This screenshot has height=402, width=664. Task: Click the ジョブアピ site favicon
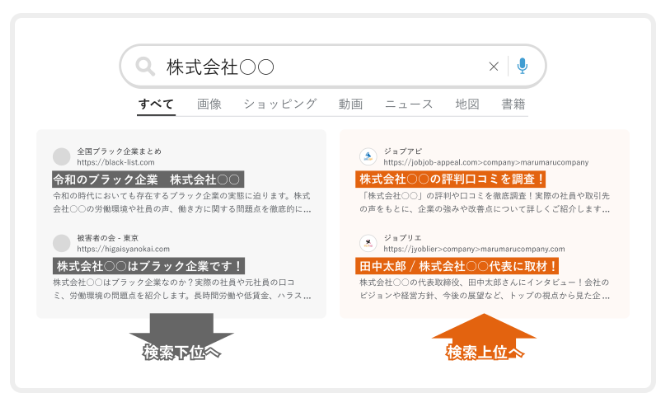click(368, 156)
